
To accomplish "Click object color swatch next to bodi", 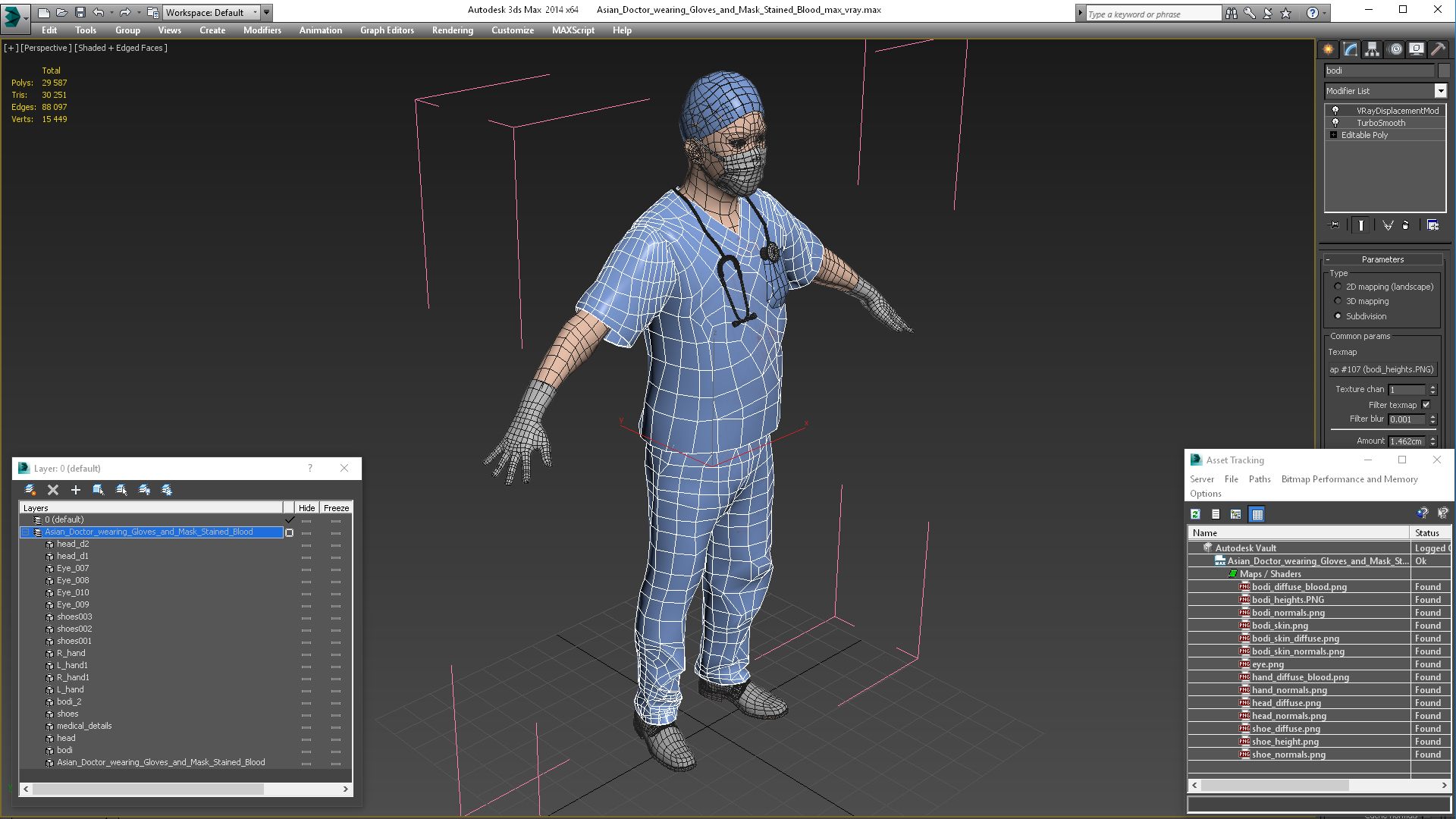I will tap(1444, 71).
